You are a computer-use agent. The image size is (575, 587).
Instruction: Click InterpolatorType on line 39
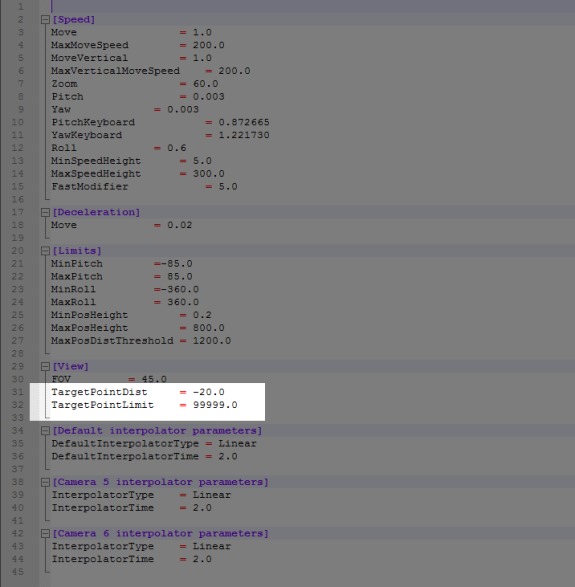[103, 495]
